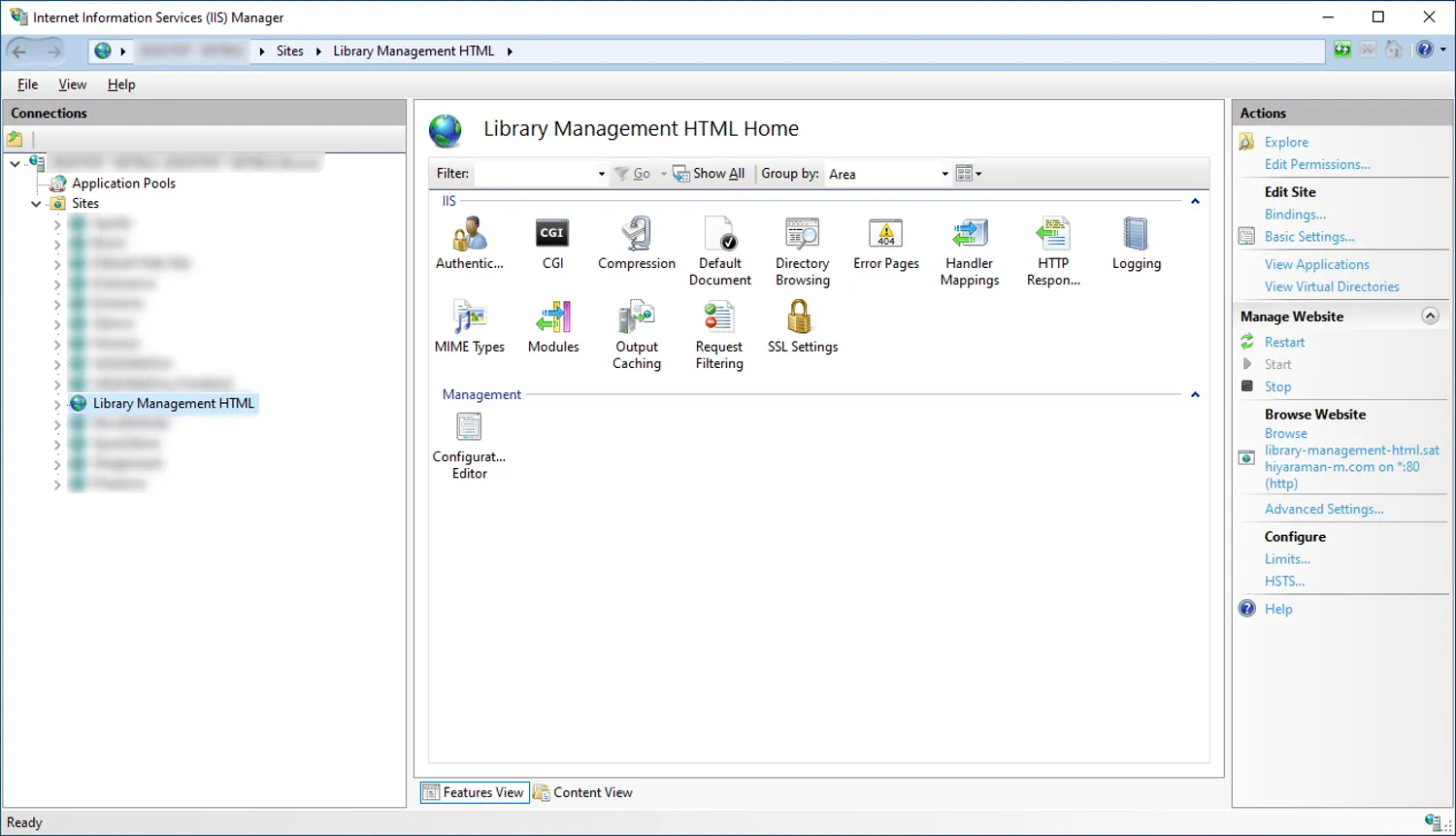Screen dimensions: 1456x836
Task: Open the Group by Area dropdown
Action: (944, 174)
